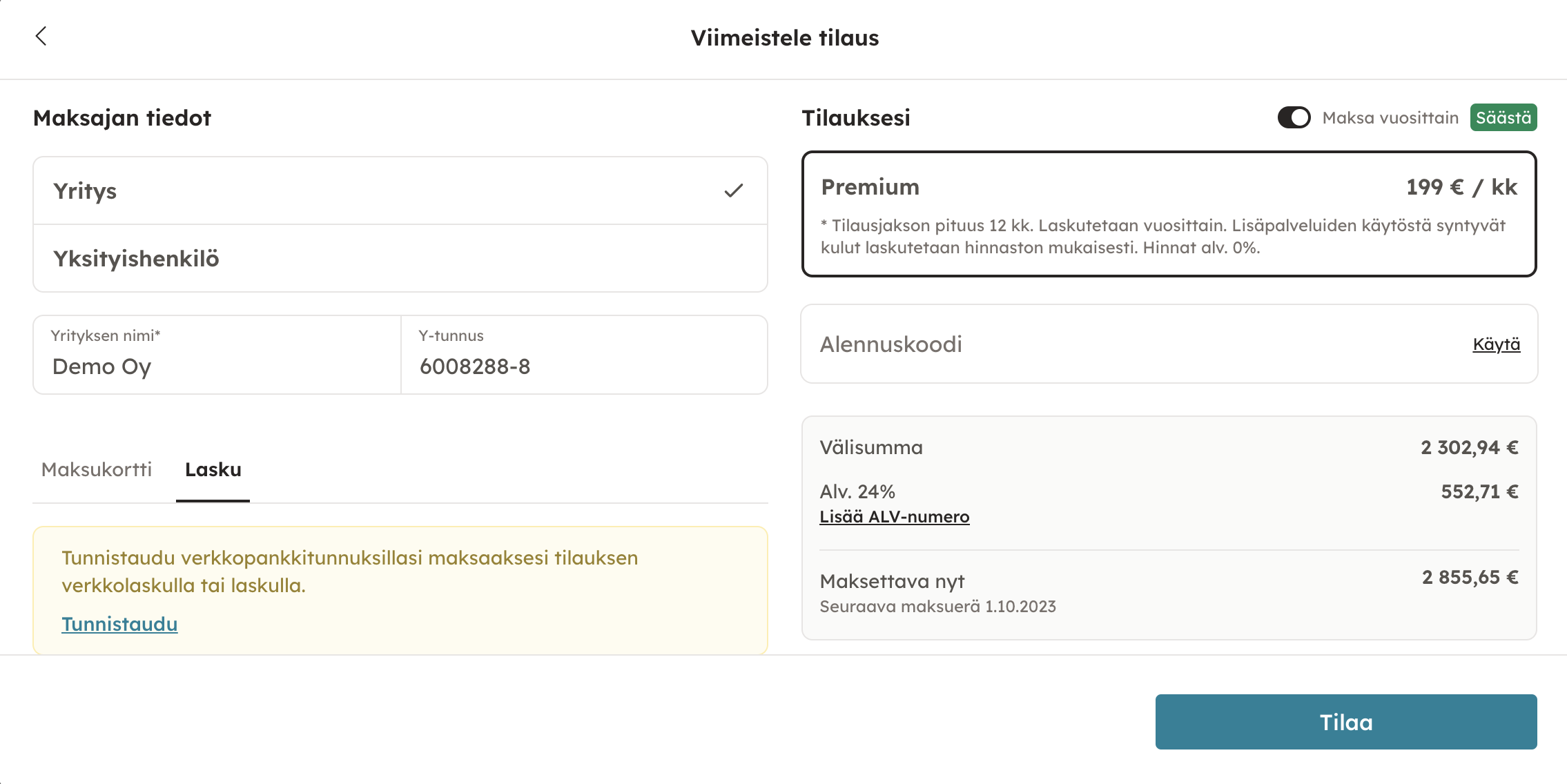This screenshot has width=1567, height=784.
Task: Click the checkmark next to Yritys
Action: click(x=733, y=190)
